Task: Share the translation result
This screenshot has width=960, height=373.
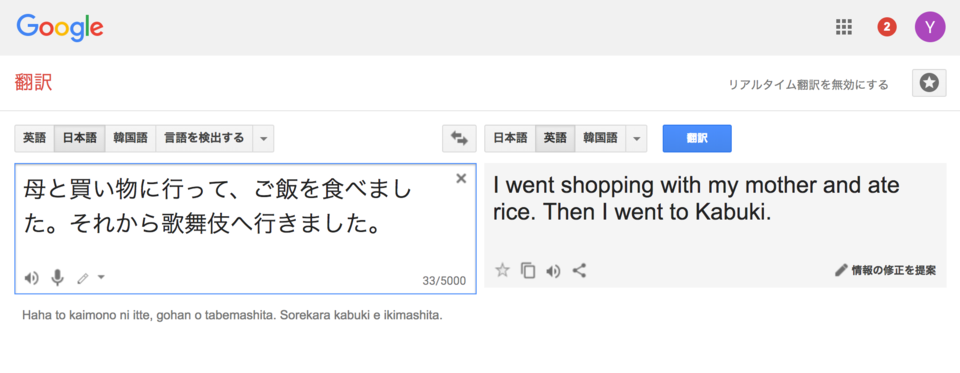Action: [579, 270]
